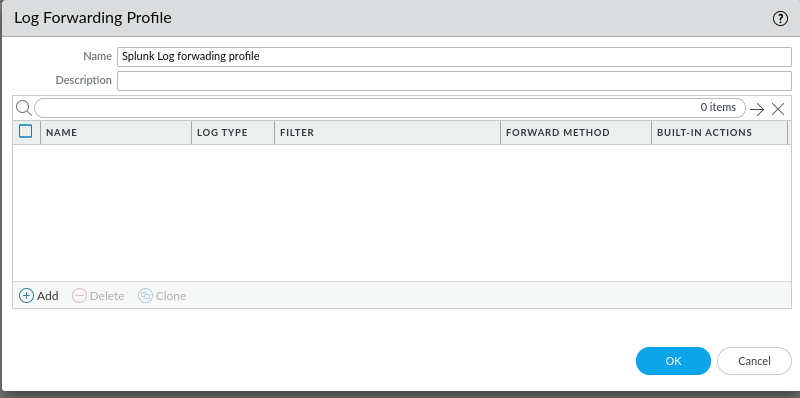Image resolution: width=800 pixels, height=398 pixels.
Task: Click the Delete minus icon
Action: point(80,296)
